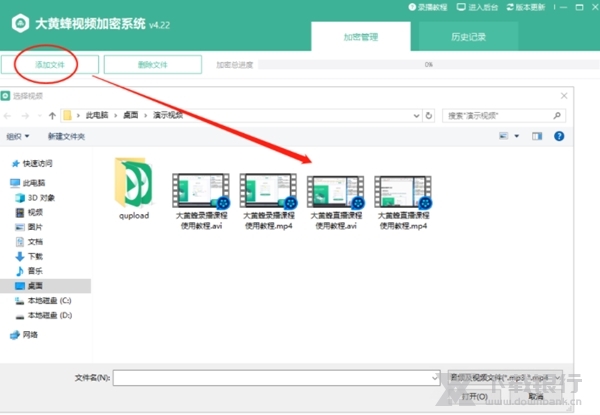
Task: Toggle the preview pane icon
Action: coord(537,136)
